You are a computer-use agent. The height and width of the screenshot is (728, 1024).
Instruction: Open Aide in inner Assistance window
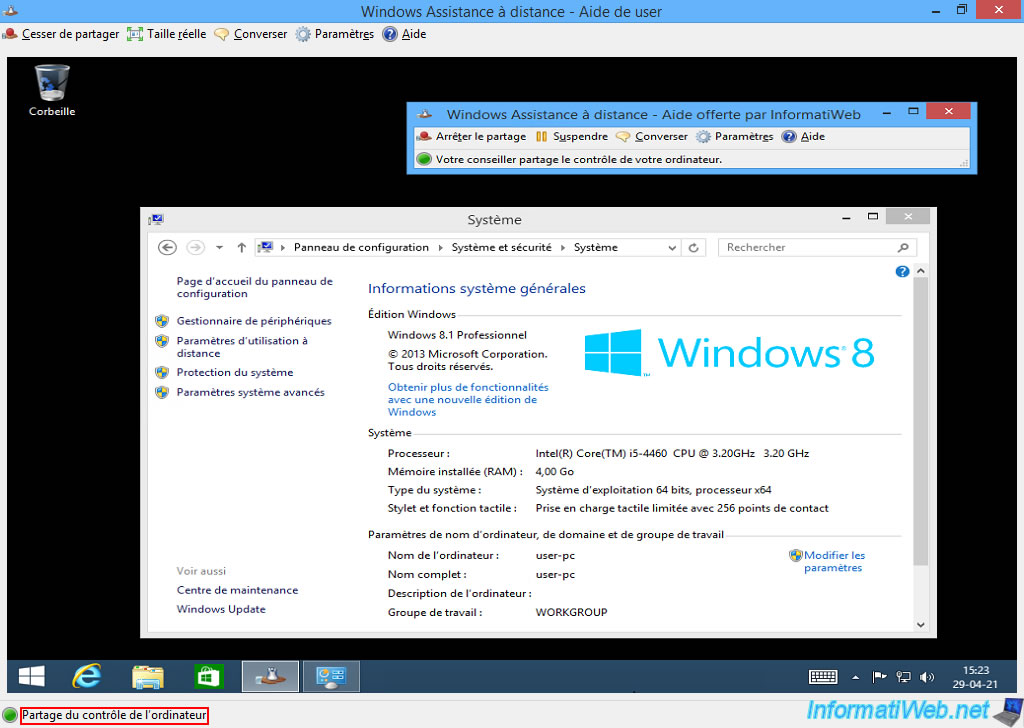[x=804, y=136]
